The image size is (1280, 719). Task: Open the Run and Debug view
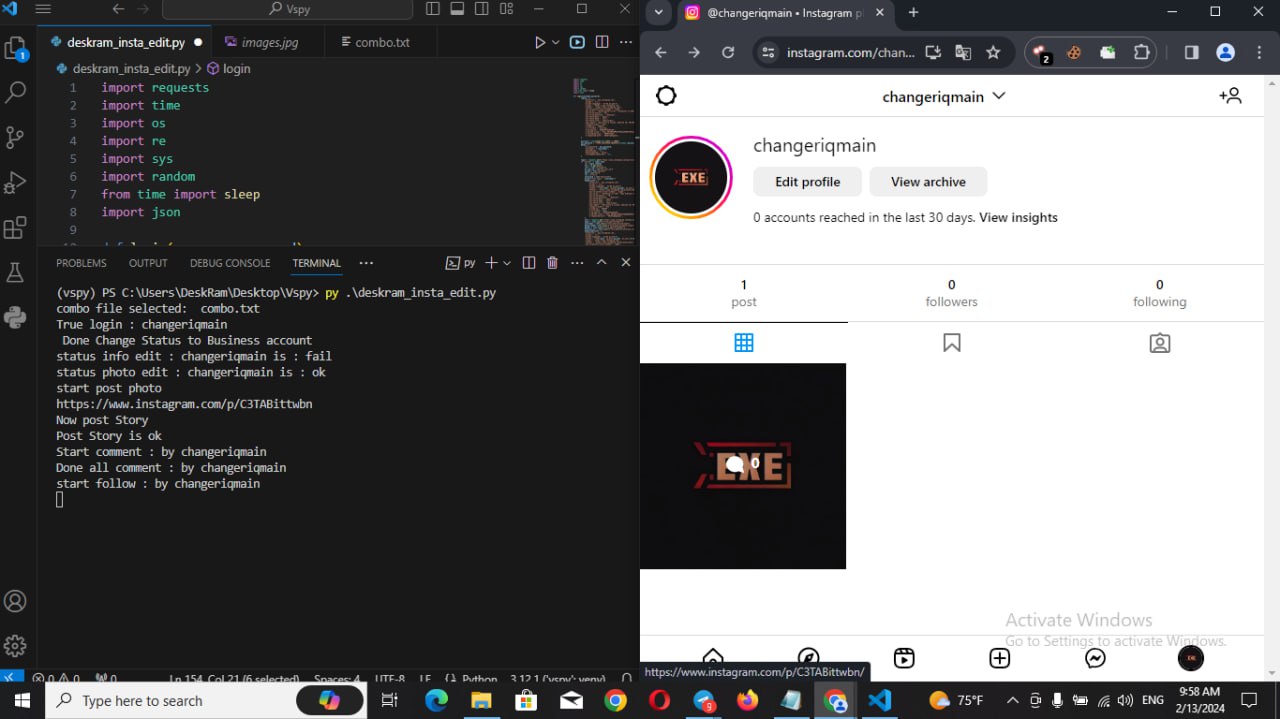(x=15, y=182)
